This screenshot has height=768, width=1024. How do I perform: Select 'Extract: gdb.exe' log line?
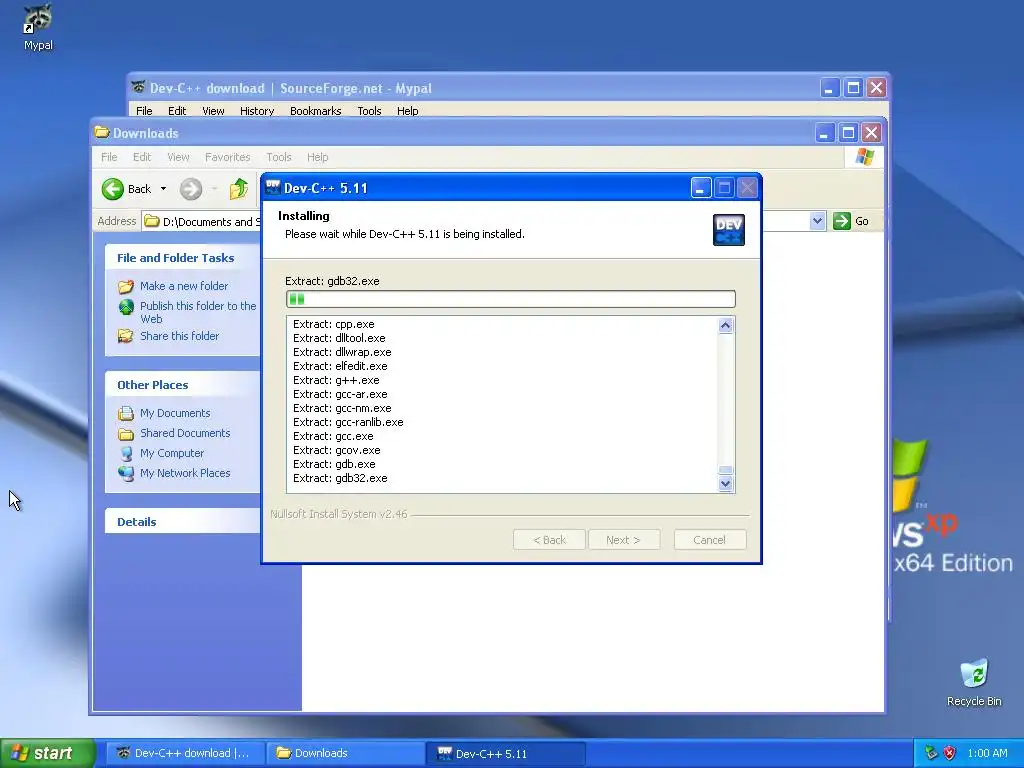[x=334, y=464]
